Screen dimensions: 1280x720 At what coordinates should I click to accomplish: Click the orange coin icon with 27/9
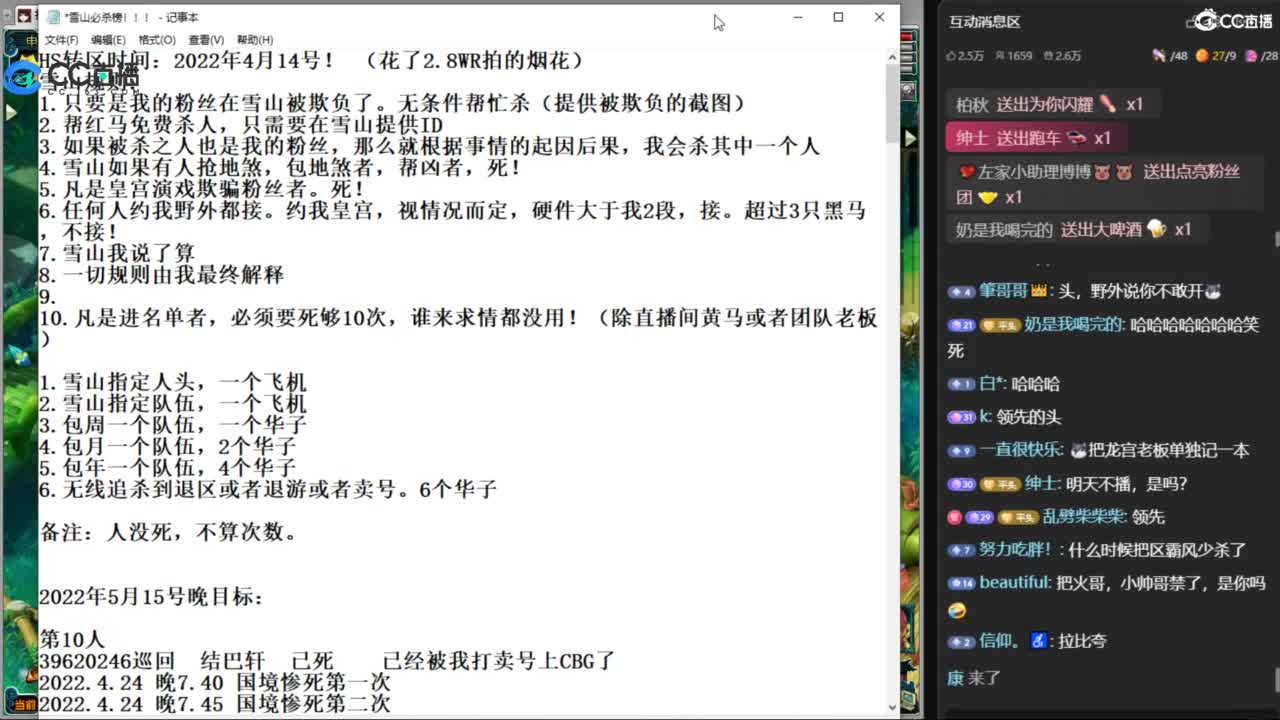[x=1202, y=56]
